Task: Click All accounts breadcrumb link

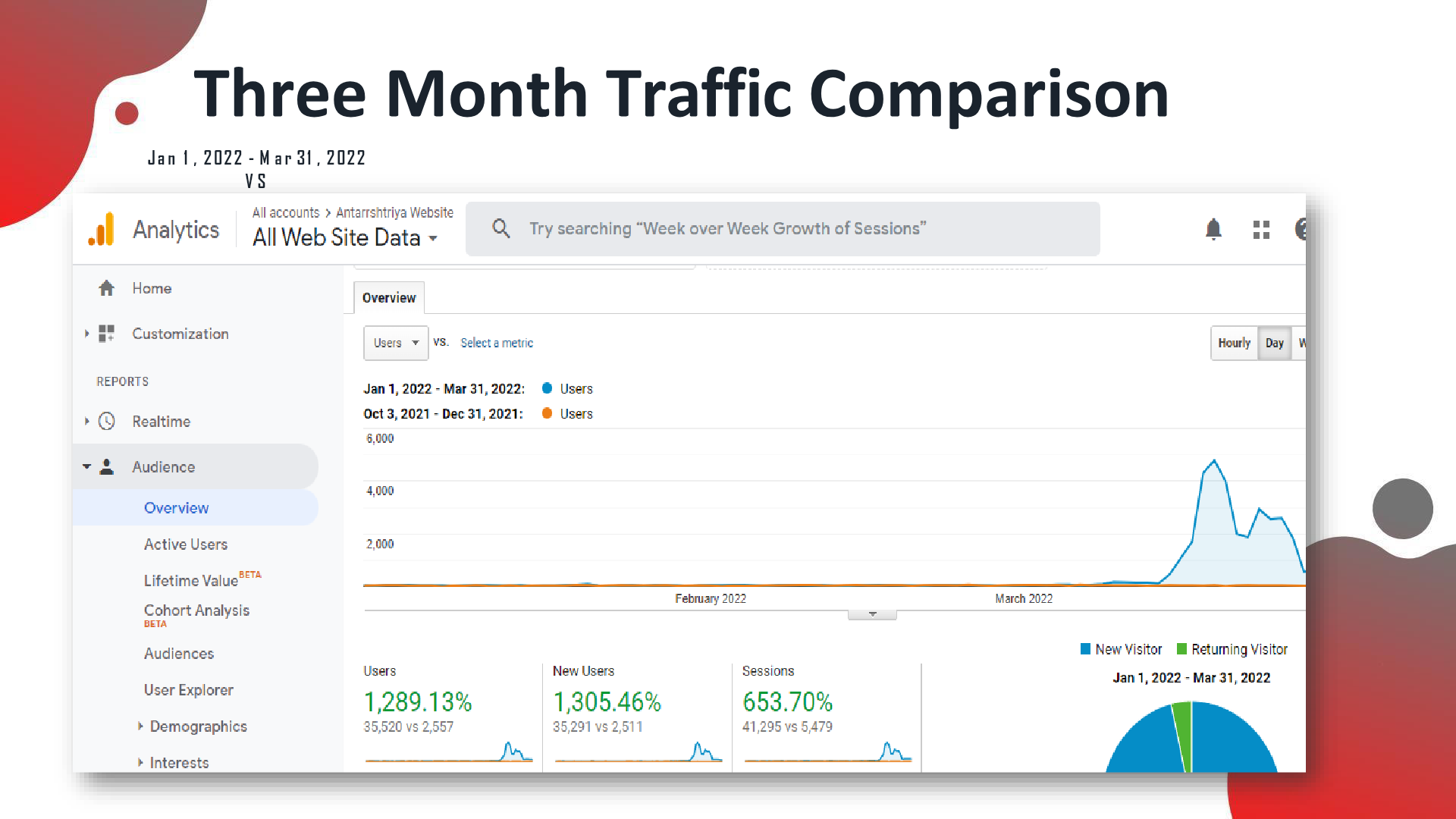Action: [x=286, y=213]
